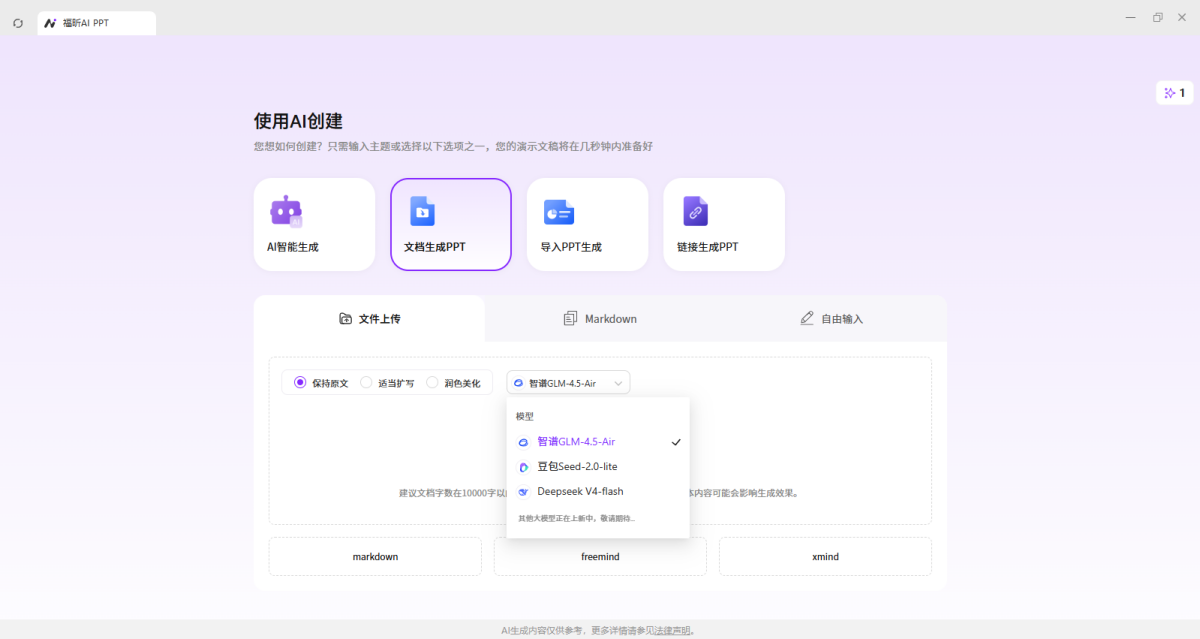Click the upload folder icon on 文件上传
Viewport: 1200px width, 639px height.
click(x=345, y=319)
